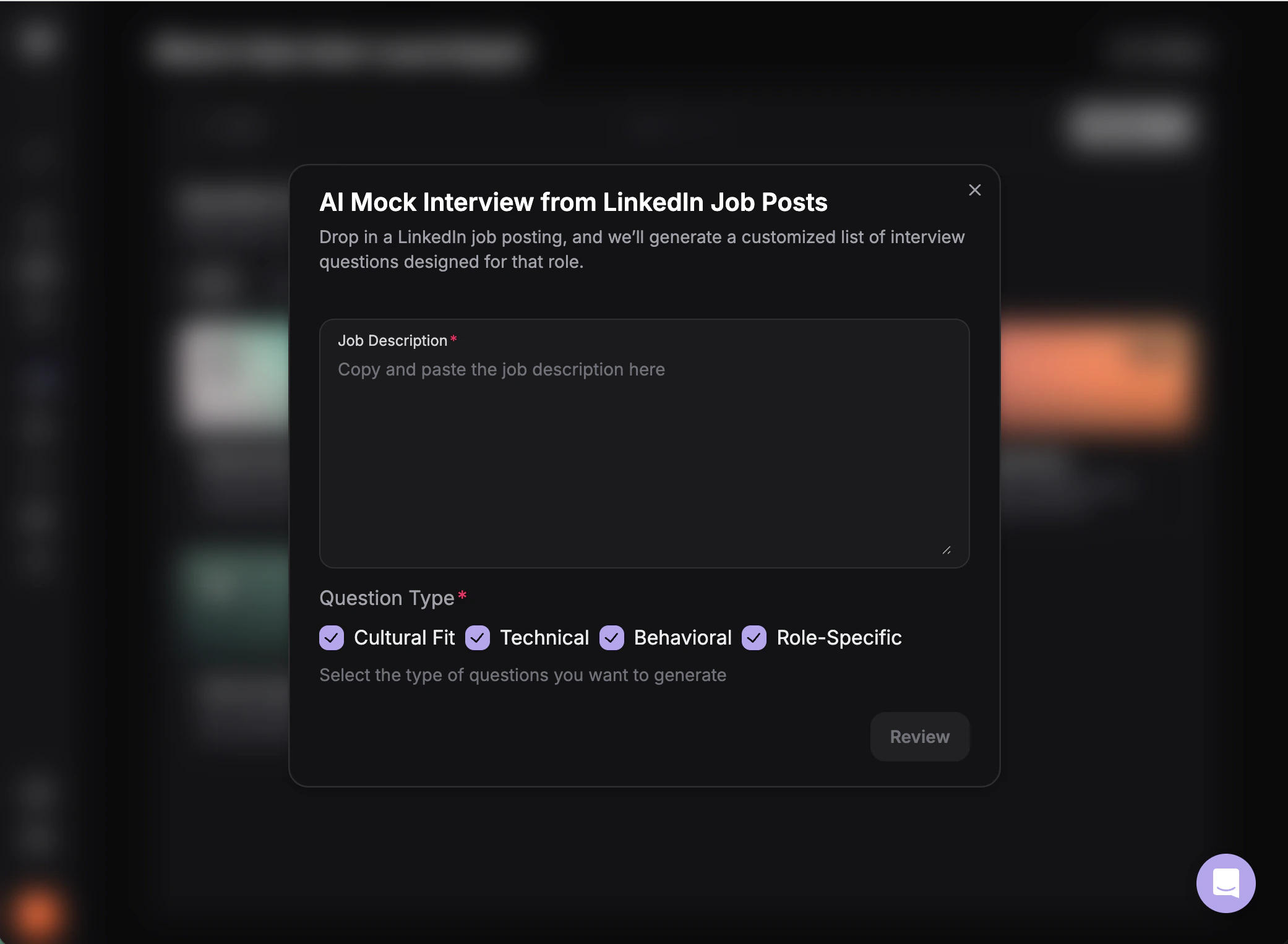This screenshot has width=1288, height=944.
Task: Grab the textarea resize handle icon
Action: click(x=947, y=550)
